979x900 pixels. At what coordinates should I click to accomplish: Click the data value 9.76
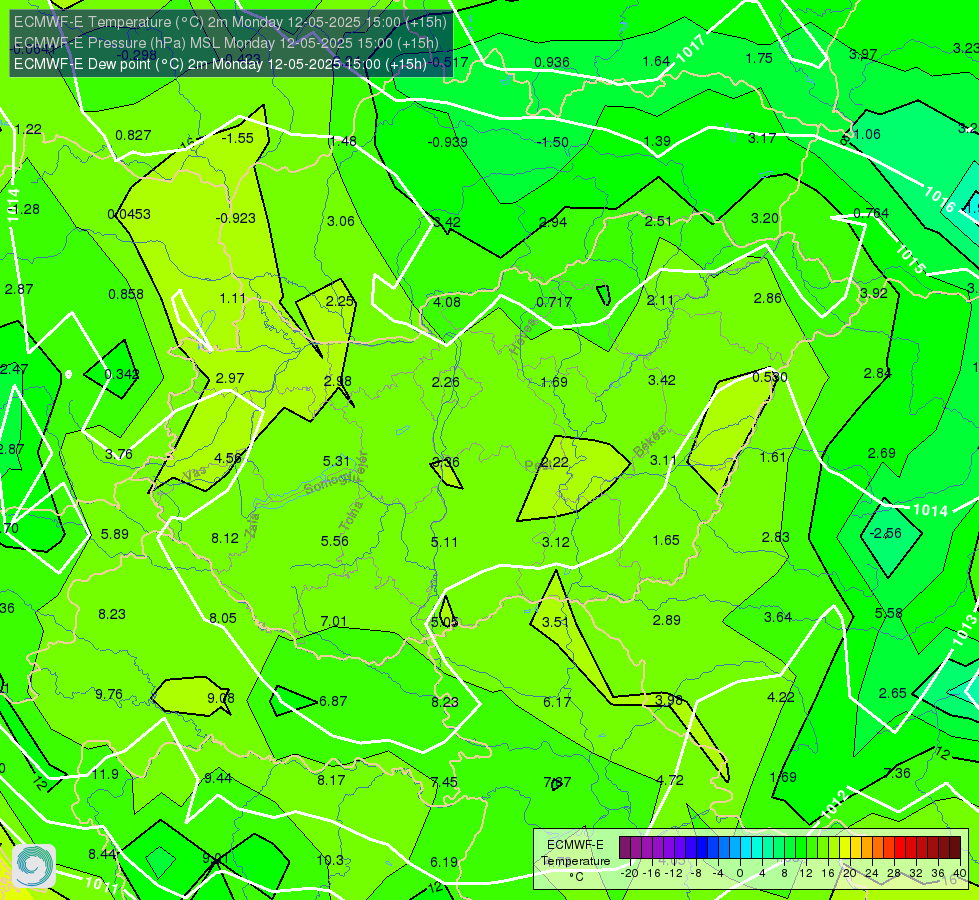coord(109,695)
